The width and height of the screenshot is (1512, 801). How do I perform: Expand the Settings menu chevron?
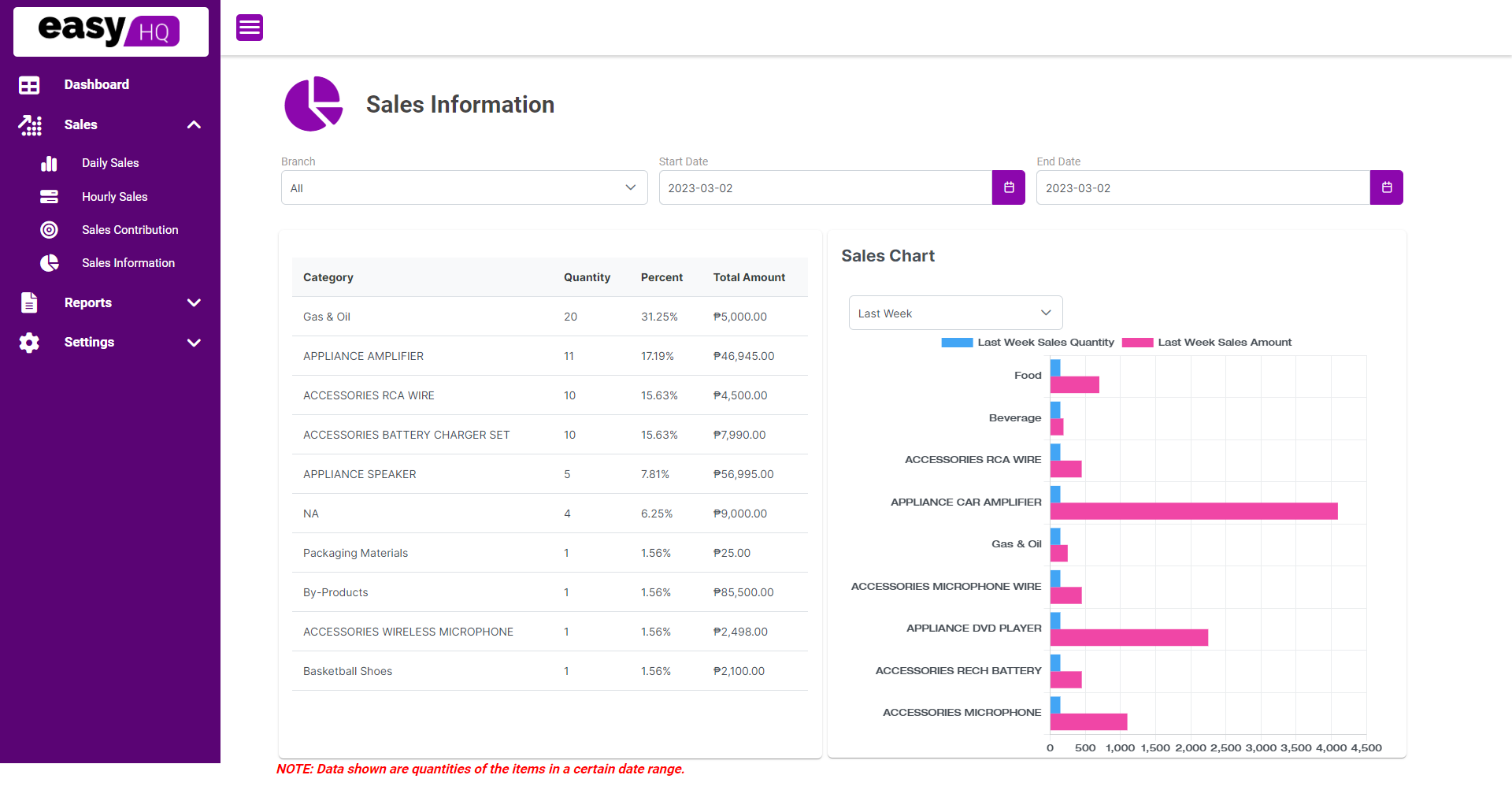click(x=194, y=343)
